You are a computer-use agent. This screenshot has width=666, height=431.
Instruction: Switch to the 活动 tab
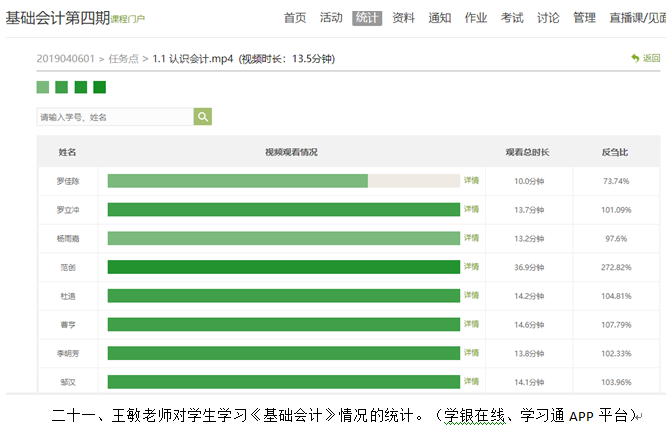[x=331, y=18]
